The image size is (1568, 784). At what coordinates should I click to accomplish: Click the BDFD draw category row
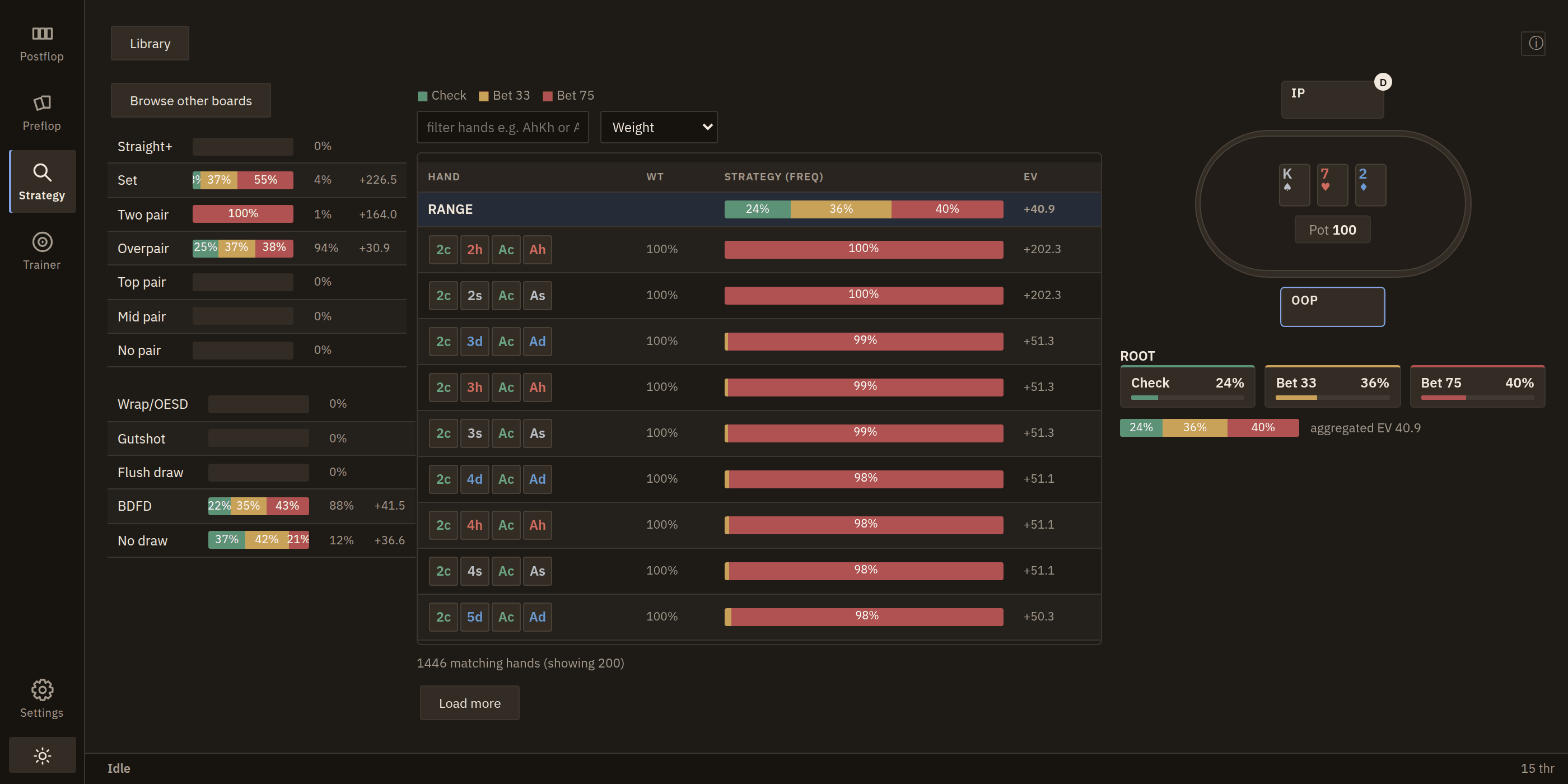(x=261, y=506)
